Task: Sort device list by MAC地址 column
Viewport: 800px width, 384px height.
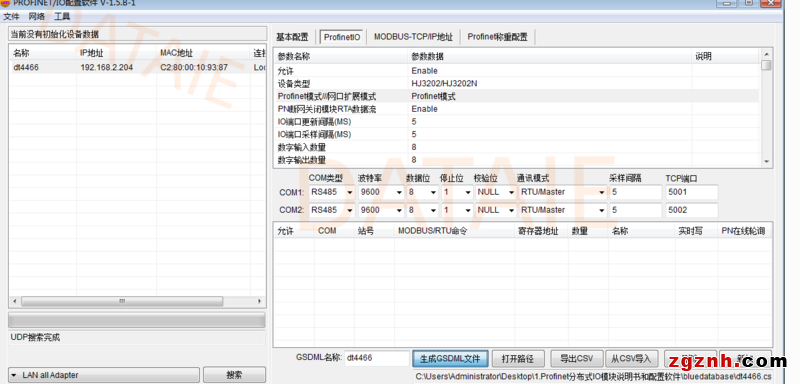Action: click(203, 53)
